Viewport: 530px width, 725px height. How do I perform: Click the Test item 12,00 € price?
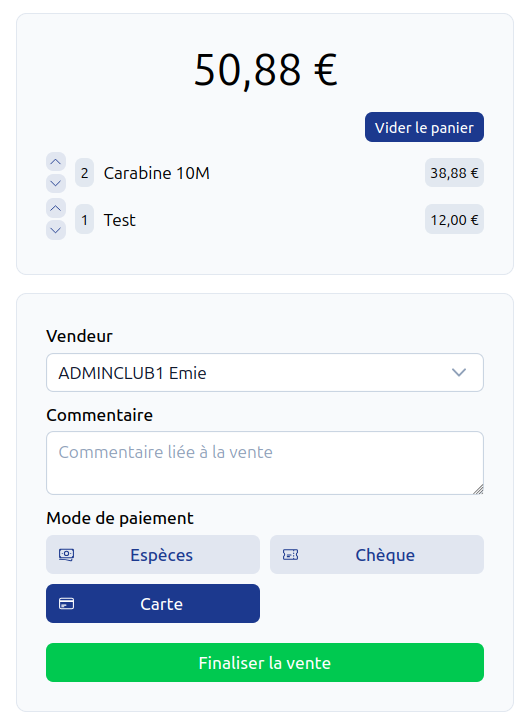point(454,220)
